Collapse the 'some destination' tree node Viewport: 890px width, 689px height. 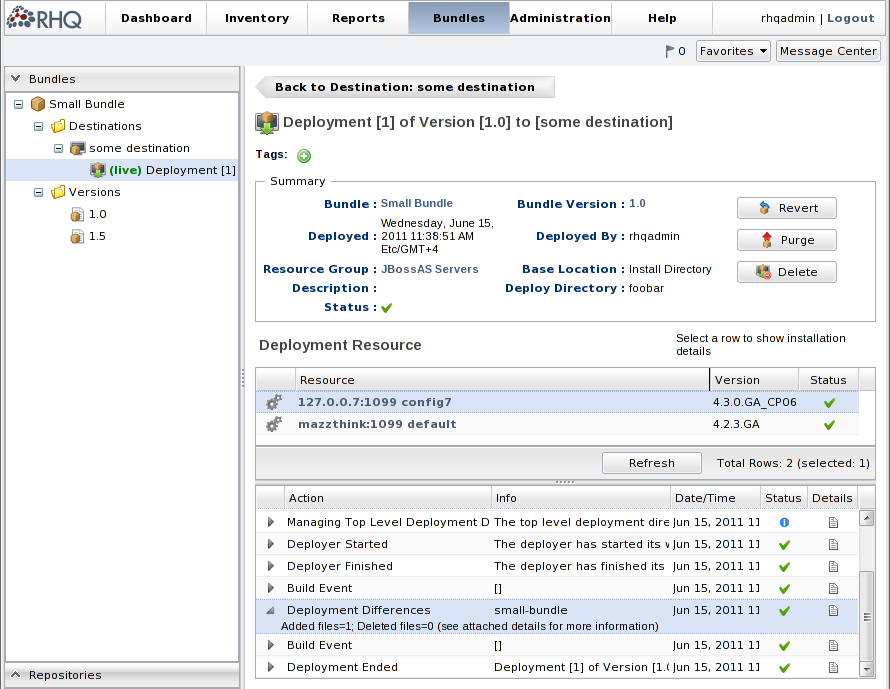pos(58,148)
